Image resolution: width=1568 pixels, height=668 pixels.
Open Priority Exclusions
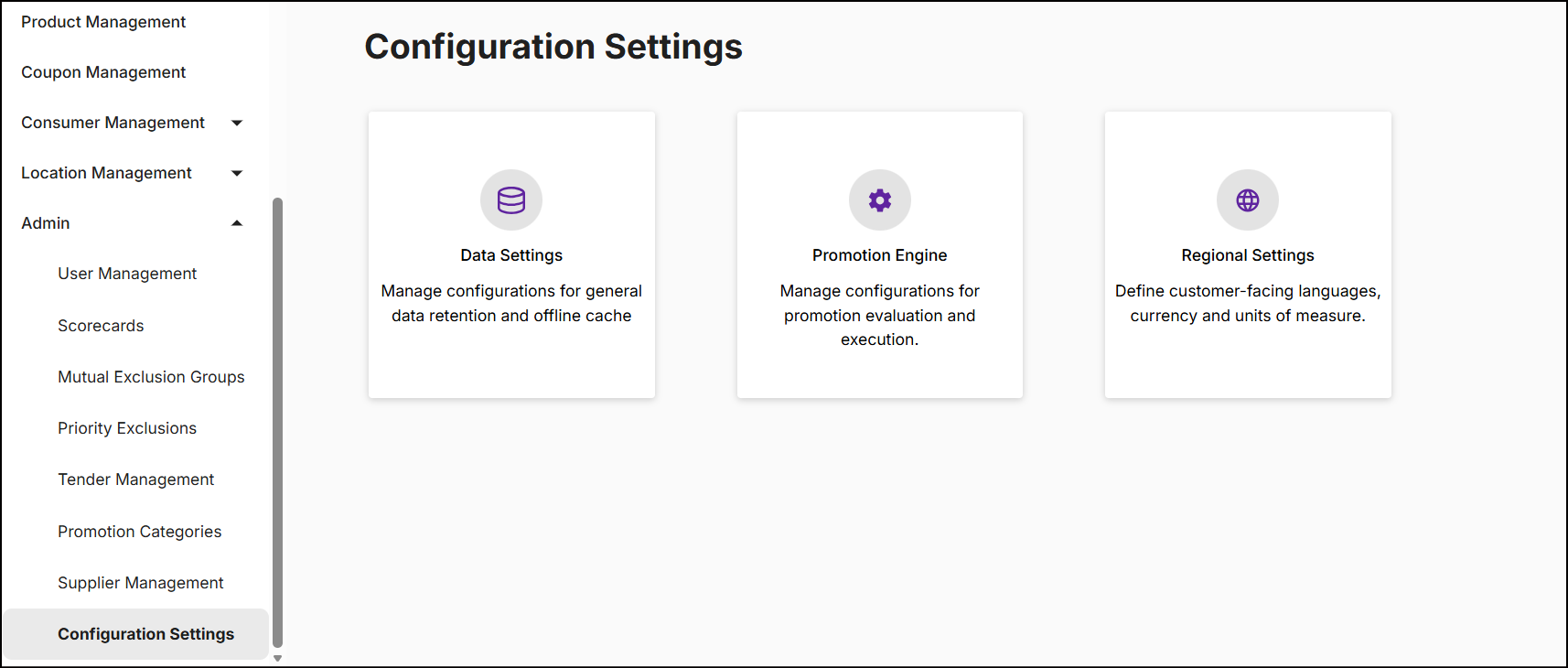point(127,427)
